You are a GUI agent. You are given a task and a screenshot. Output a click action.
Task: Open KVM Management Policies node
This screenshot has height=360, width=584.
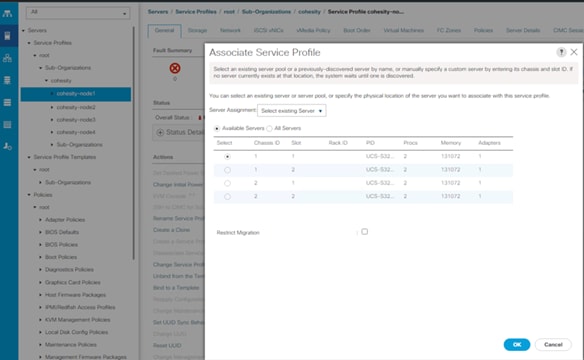[77, 320]
